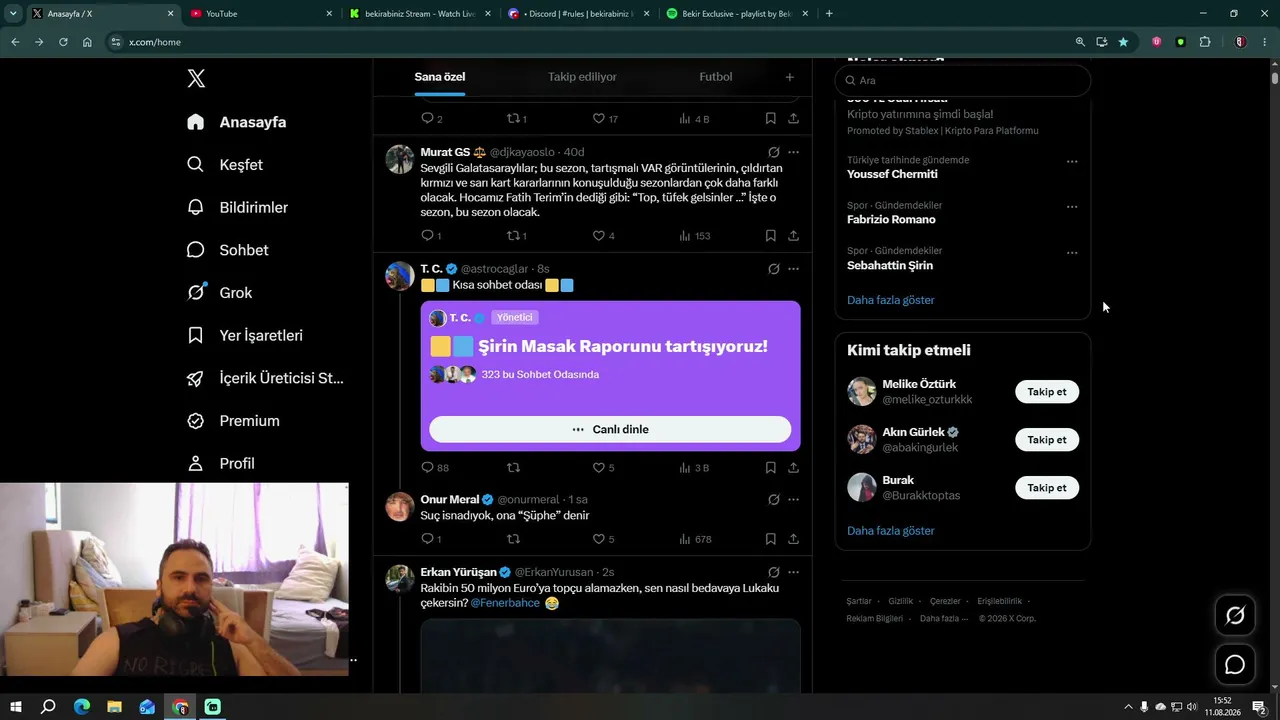Follow Akın Gürlek with Takip et
This screenshot has height=720, width=1280.
coord(1047,440)
